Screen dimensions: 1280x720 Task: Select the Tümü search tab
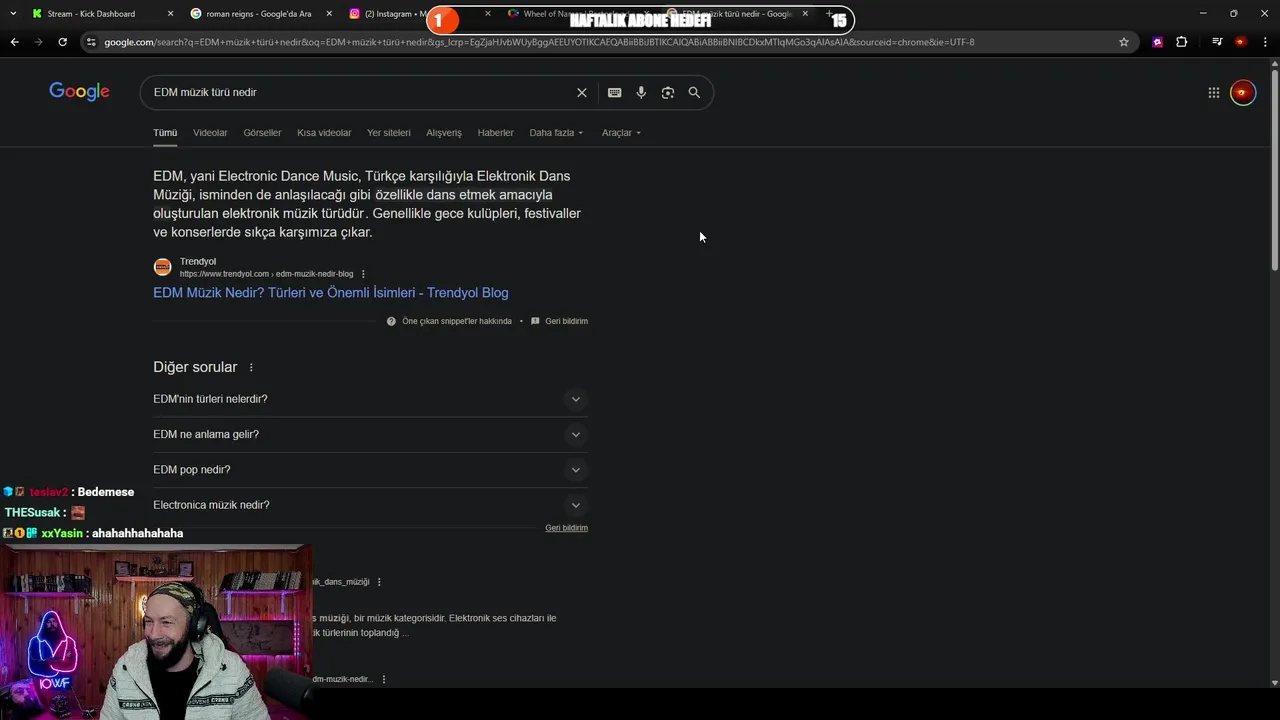pos(165,133)
